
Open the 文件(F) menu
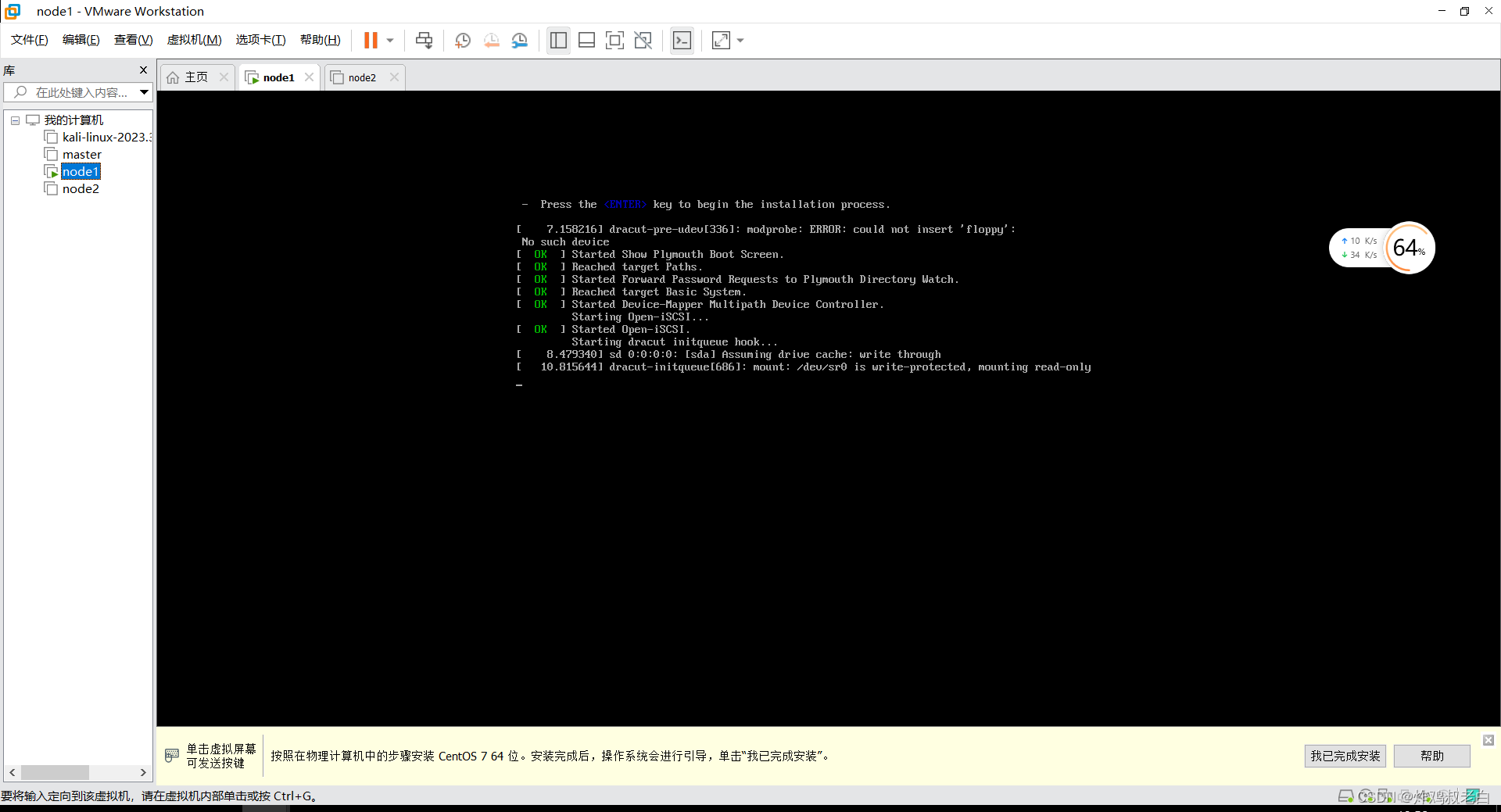pyautogui.click(x=30, y=40)
